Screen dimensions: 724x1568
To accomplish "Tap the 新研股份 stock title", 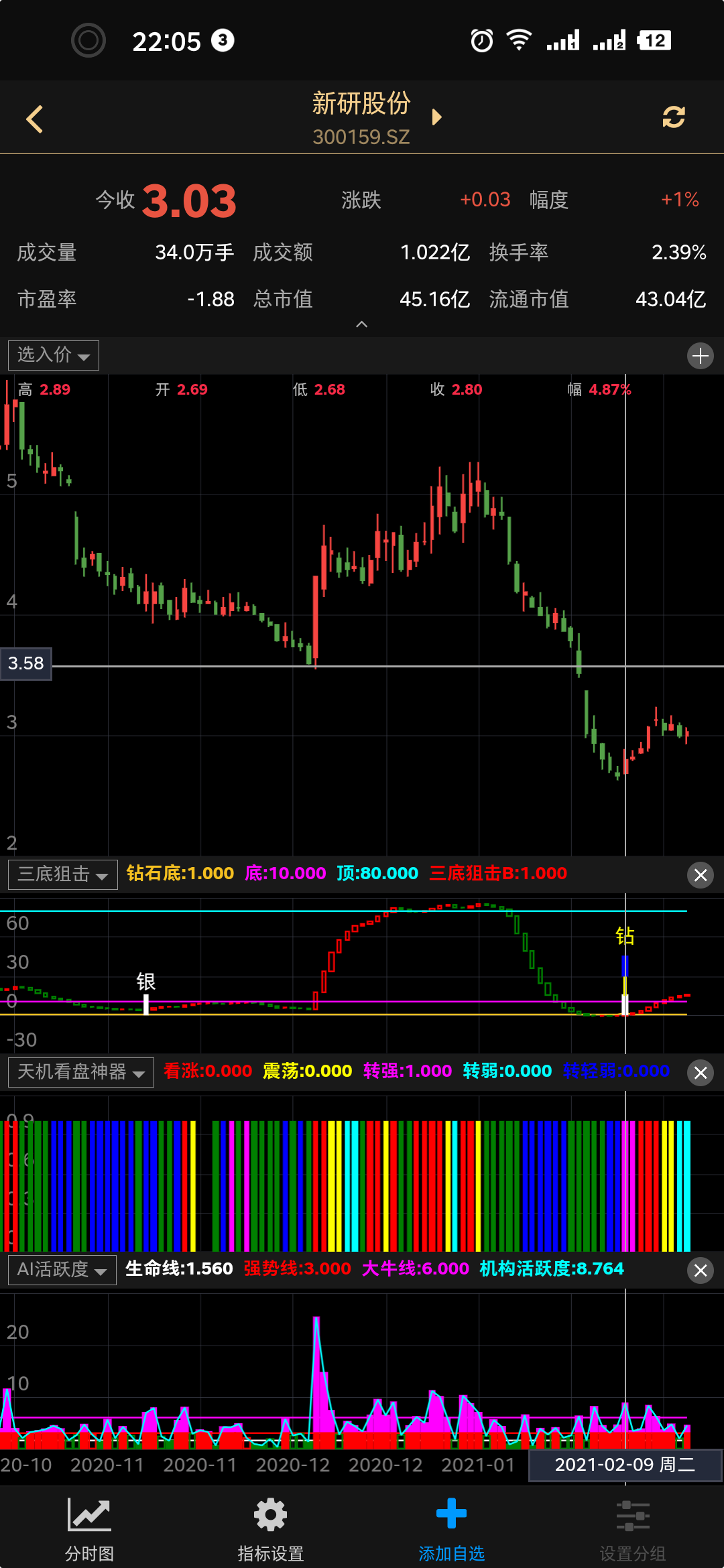I will point(361,104).
